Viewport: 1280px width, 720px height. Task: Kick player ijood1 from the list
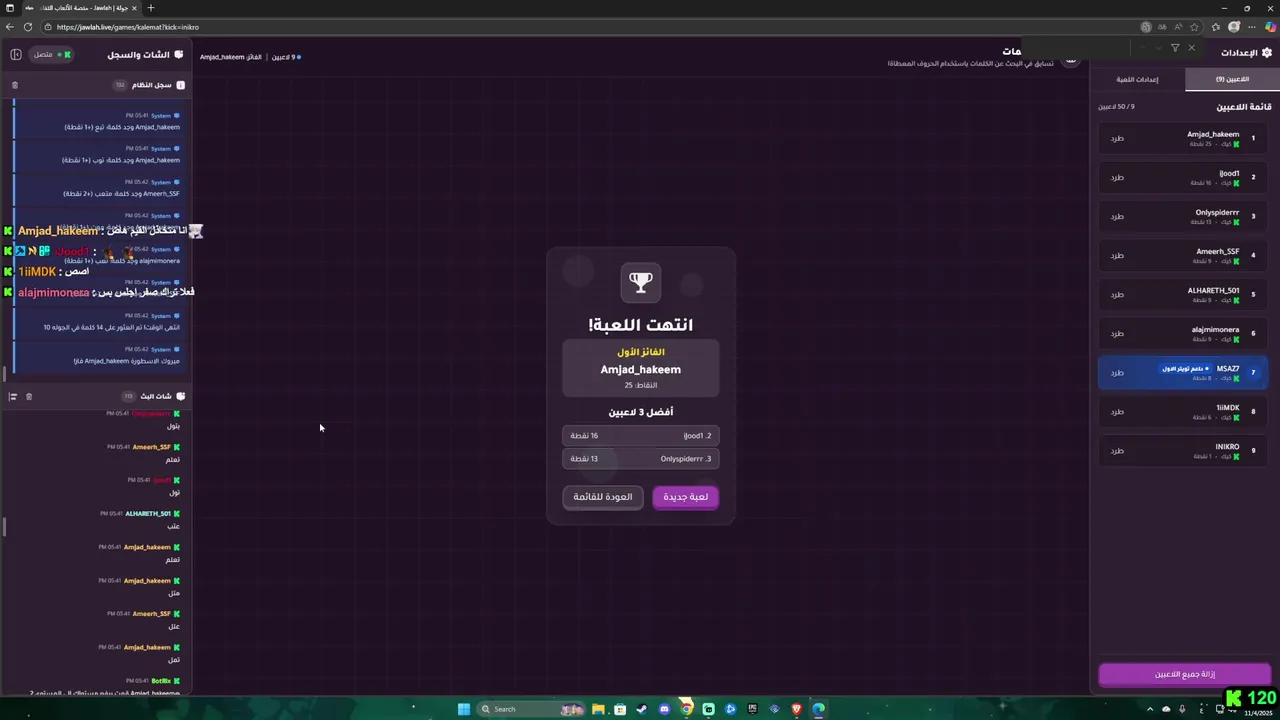pos(1117,177)
